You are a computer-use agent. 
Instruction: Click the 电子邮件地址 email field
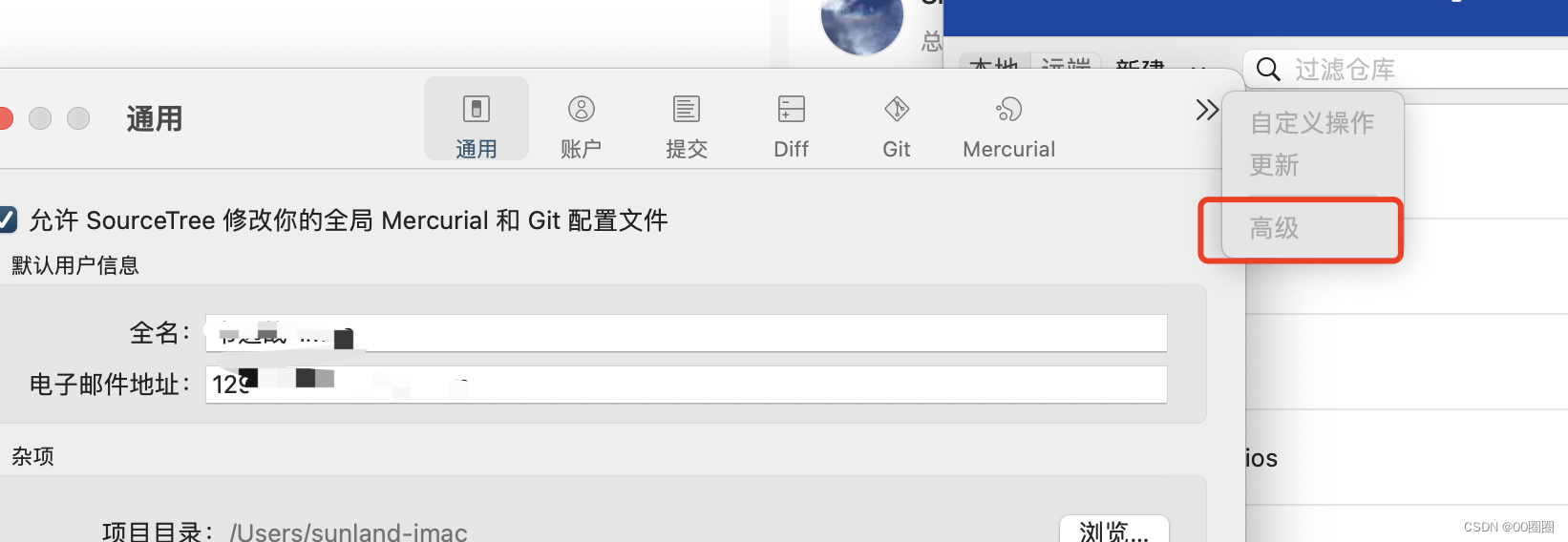[686, 385]
